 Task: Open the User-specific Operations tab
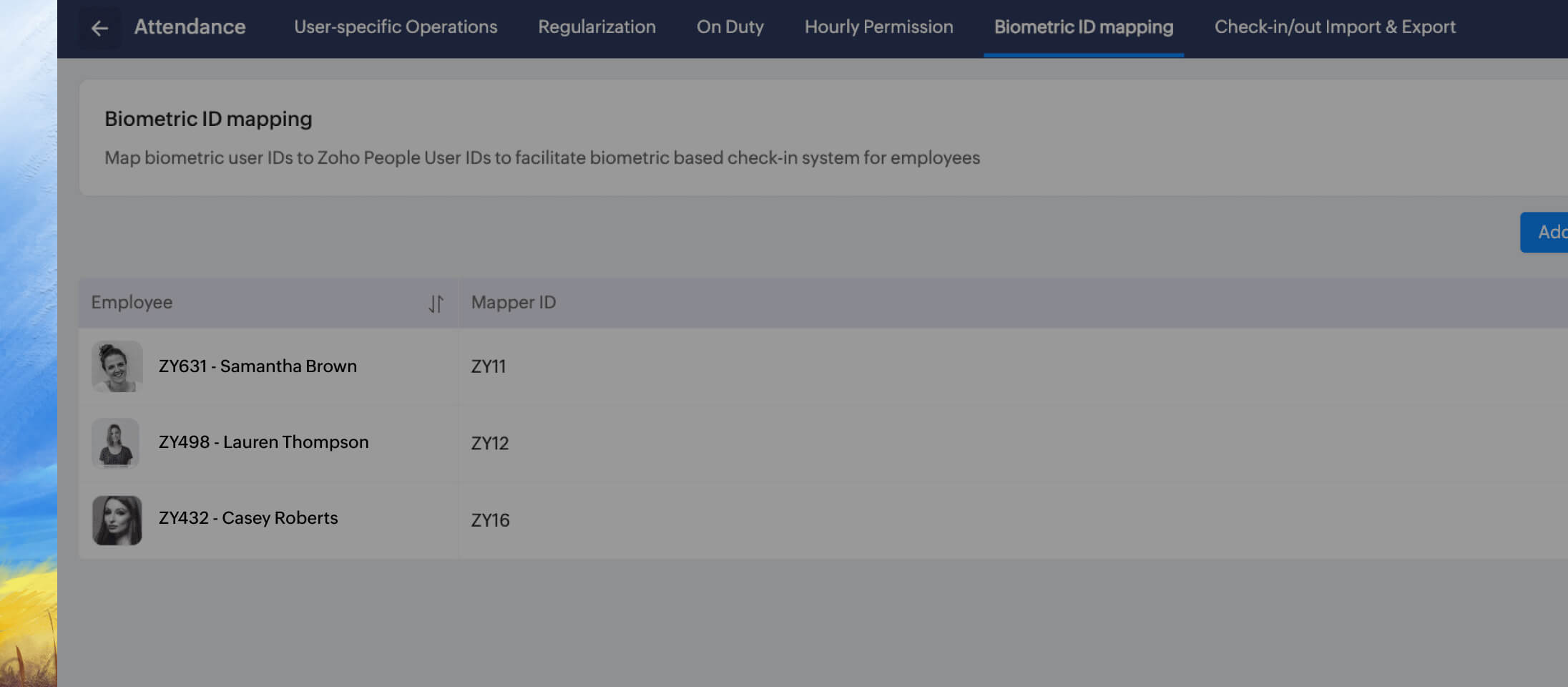point(396,27)
